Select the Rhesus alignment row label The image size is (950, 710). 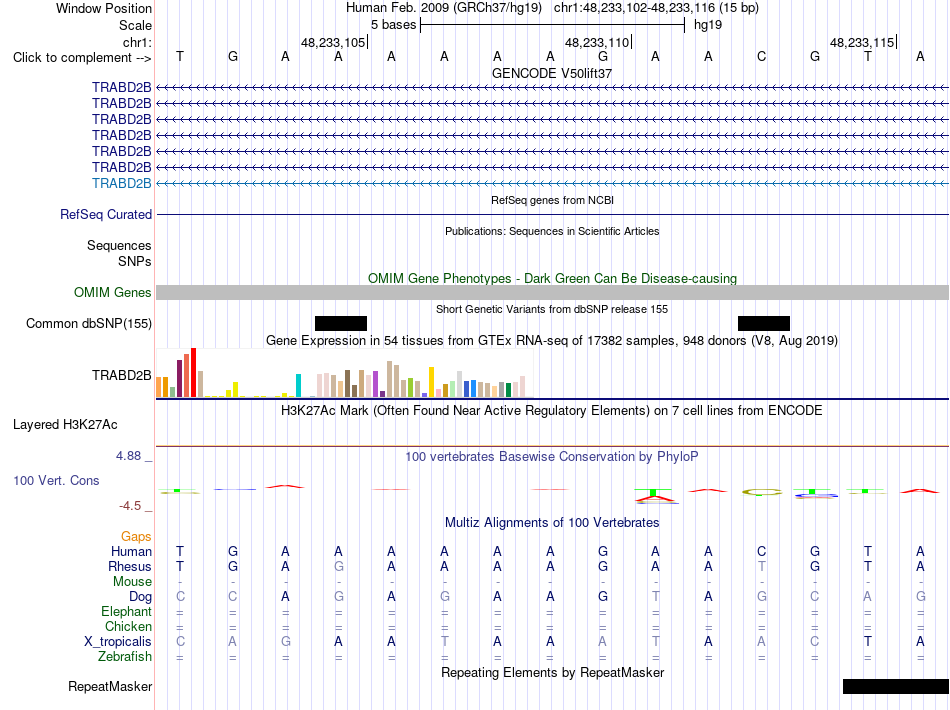tap(130, 566)
